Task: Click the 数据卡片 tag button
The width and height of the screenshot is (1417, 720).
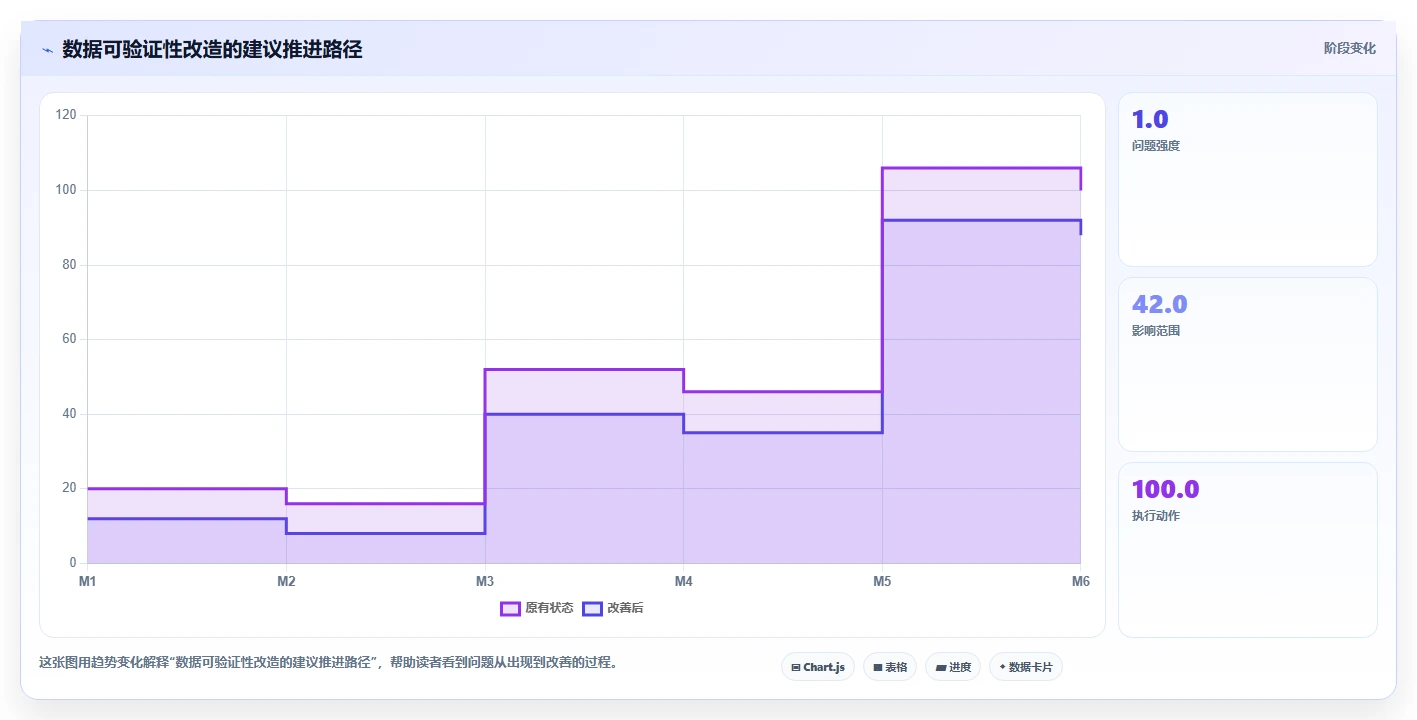Action: click(x=1026, y=667)
